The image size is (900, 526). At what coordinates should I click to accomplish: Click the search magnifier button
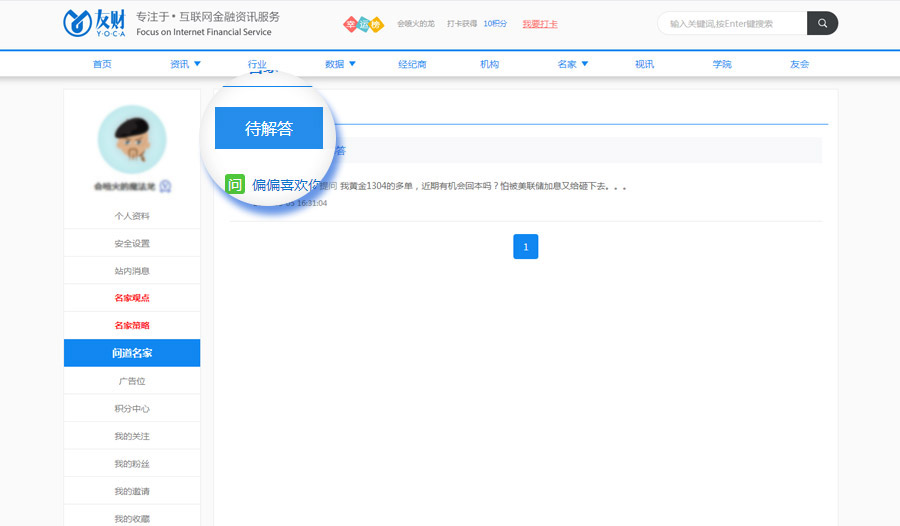tap(822, 23)
